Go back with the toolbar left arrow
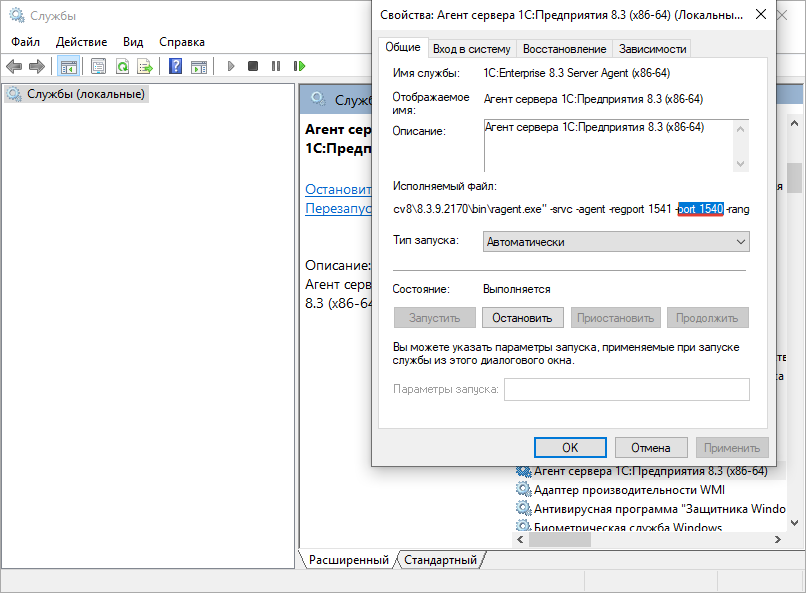 [x=14, y=66]
